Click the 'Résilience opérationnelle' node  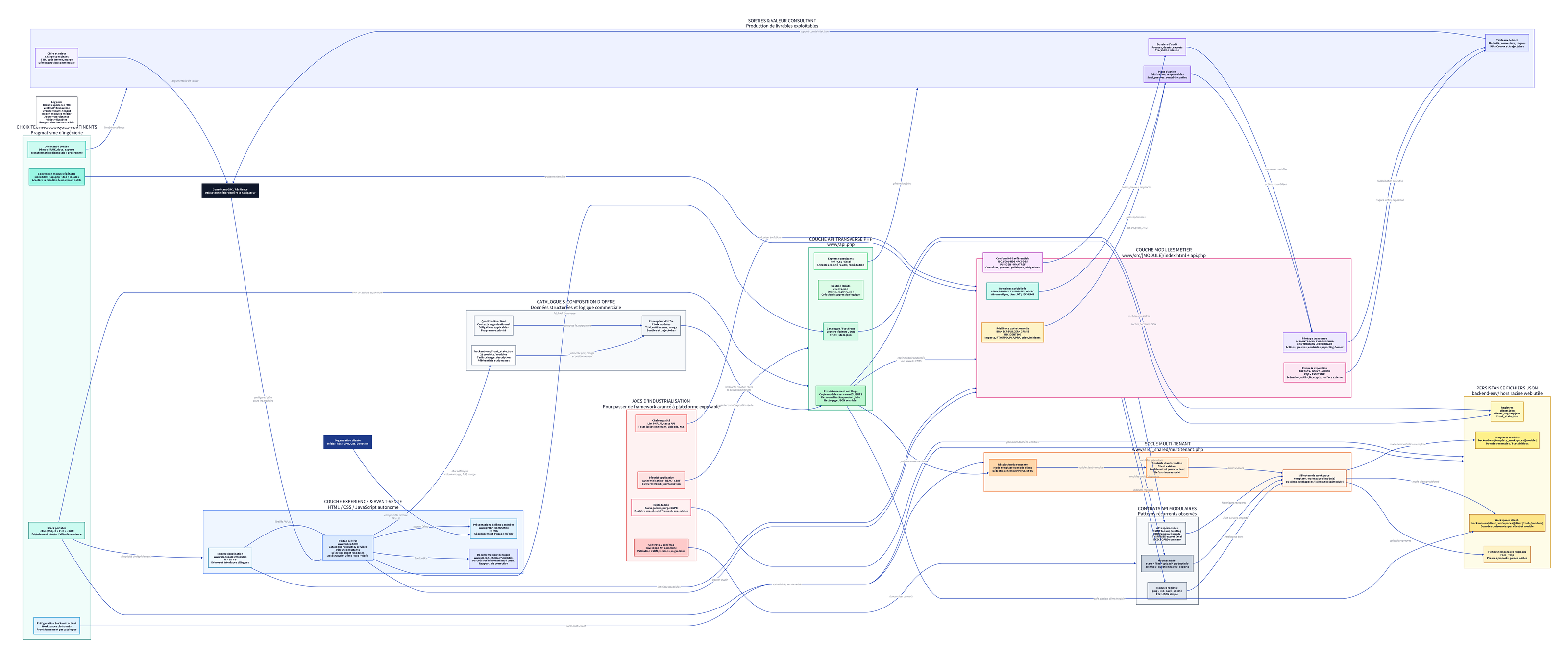[x=1012, y=333]
